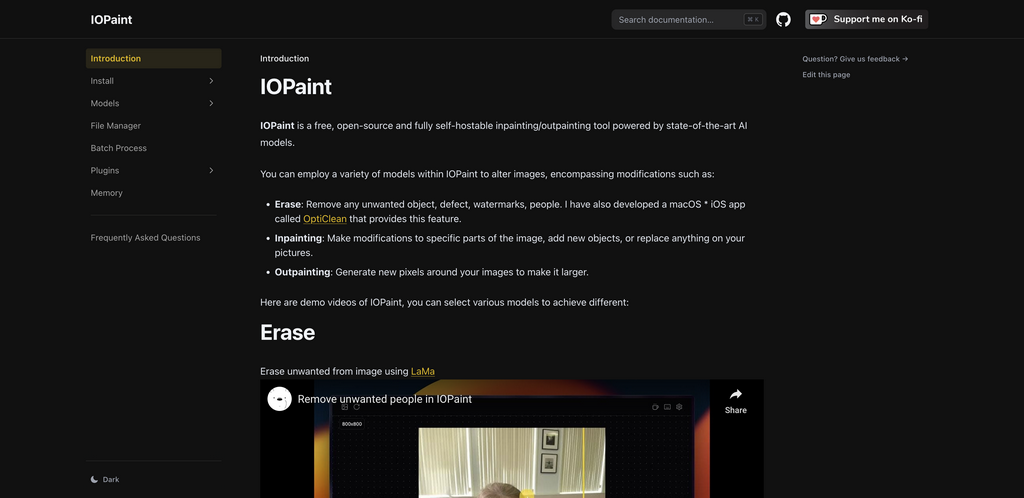Click the Ko-fi heart cup icon
The height and width of the screenshot is (498, 1024).
(818, 20)
